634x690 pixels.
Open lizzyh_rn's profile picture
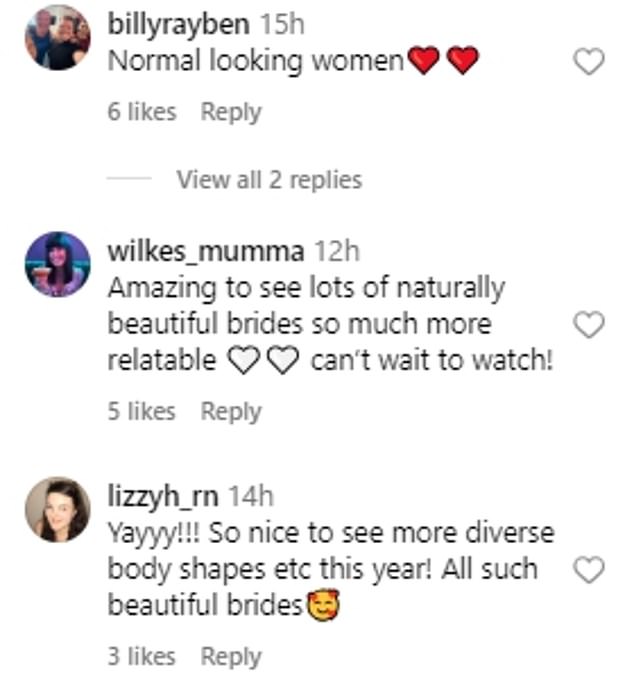(x=57, y=509)
